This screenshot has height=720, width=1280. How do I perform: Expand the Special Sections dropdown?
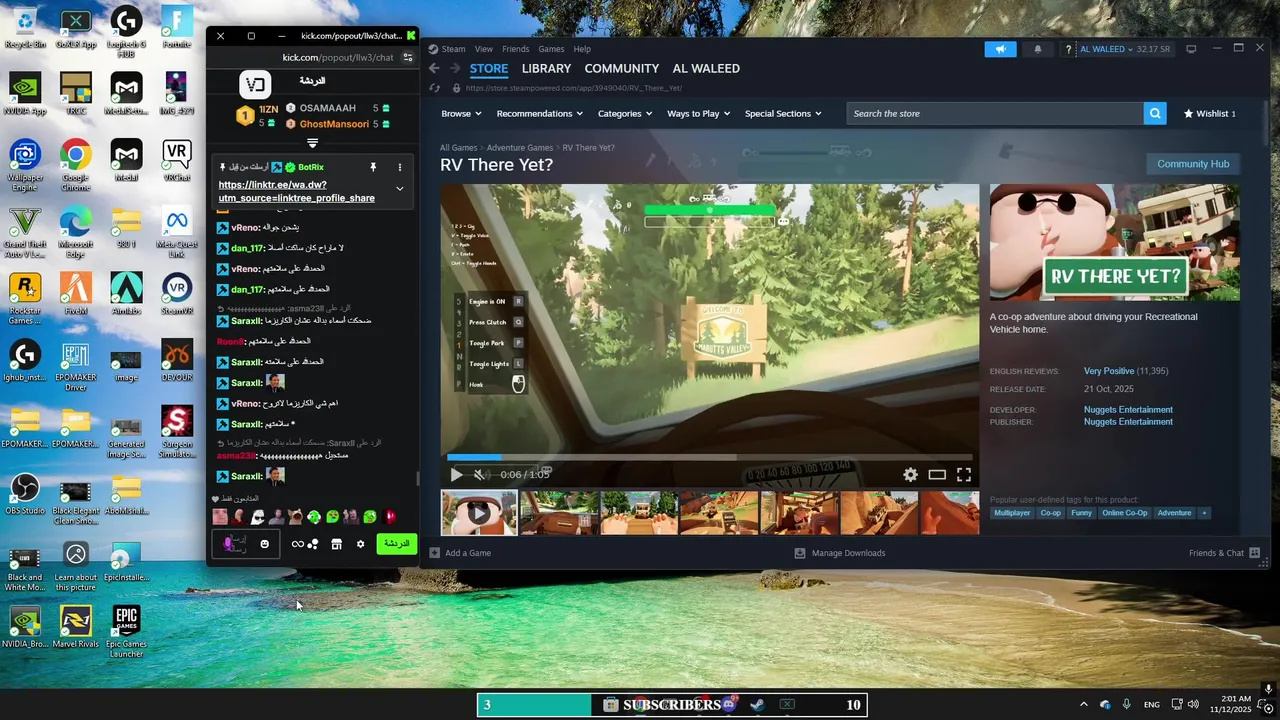click(783, 113)
